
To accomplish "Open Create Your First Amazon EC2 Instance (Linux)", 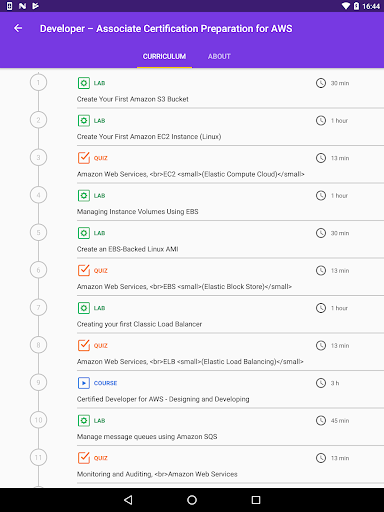I will tap(230, 127).
